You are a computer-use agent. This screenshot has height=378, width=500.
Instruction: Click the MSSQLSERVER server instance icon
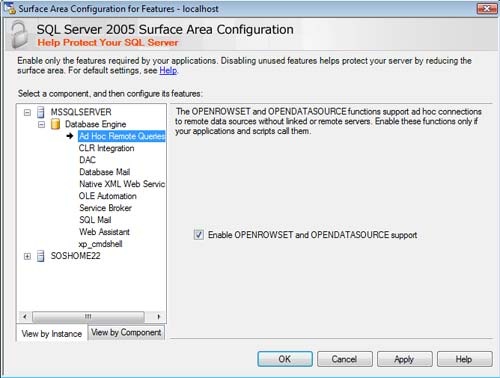(x=41, y=112)
